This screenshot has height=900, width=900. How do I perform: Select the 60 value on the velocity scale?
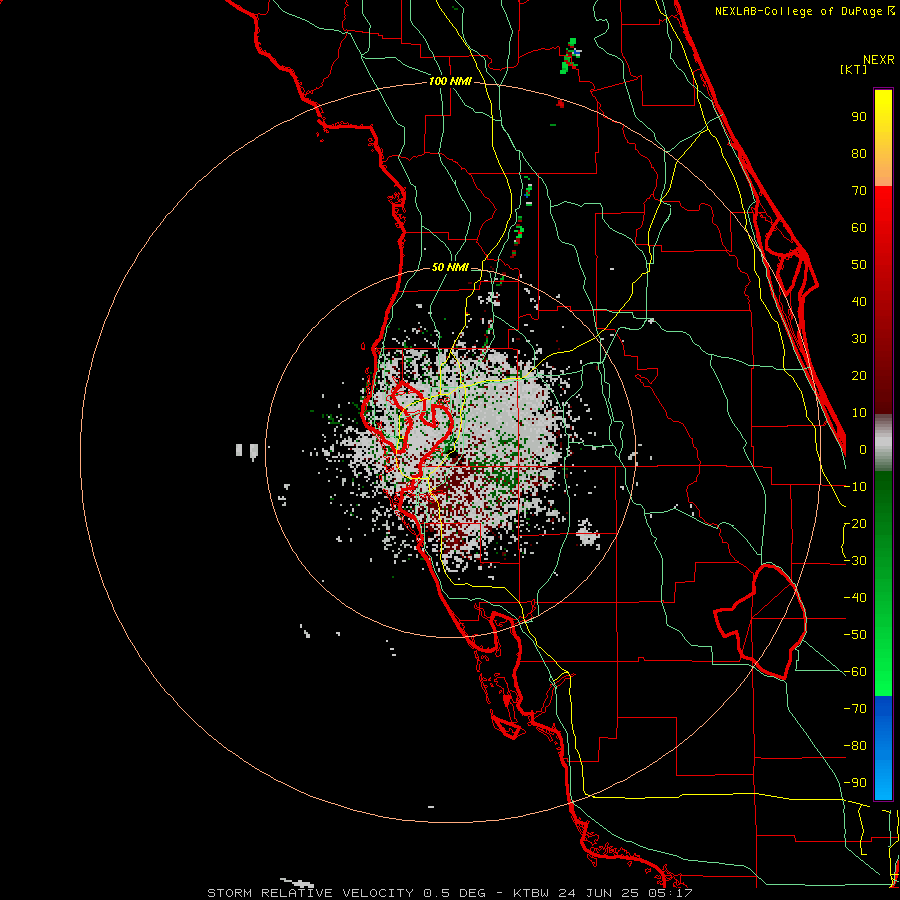859,228
